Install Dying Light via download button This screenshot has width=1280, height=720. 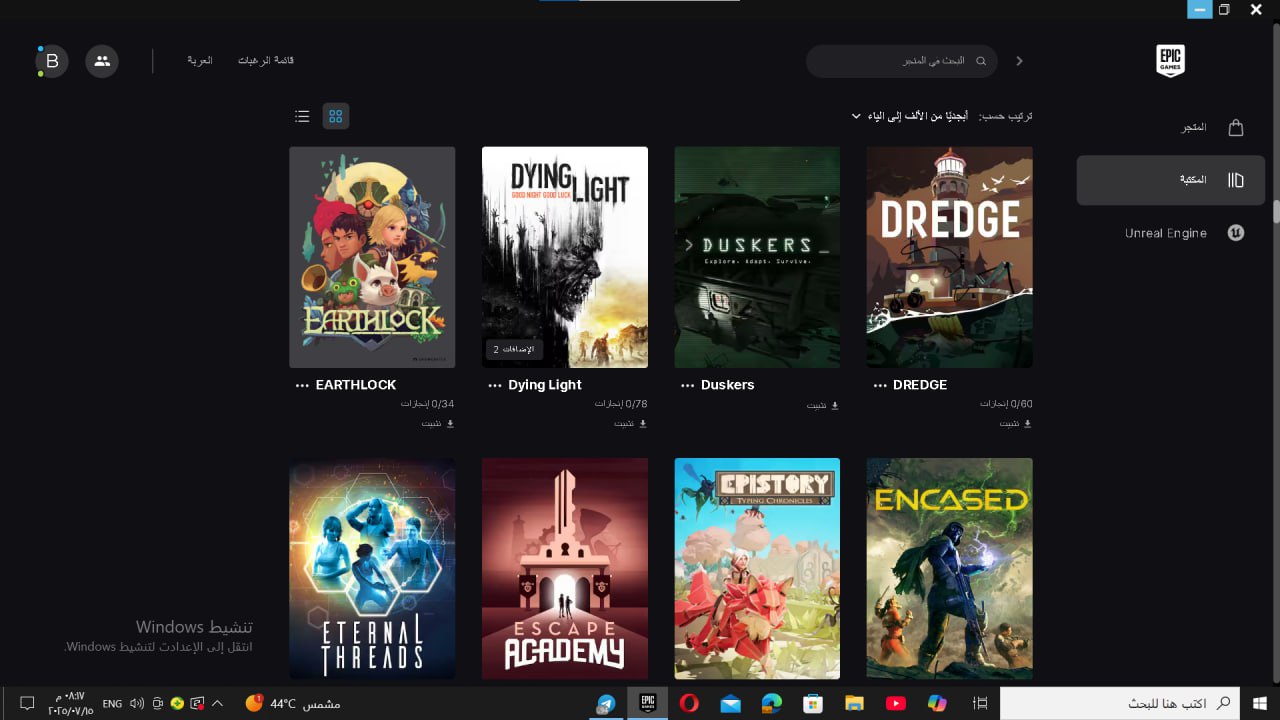click(x=631, y=423)
